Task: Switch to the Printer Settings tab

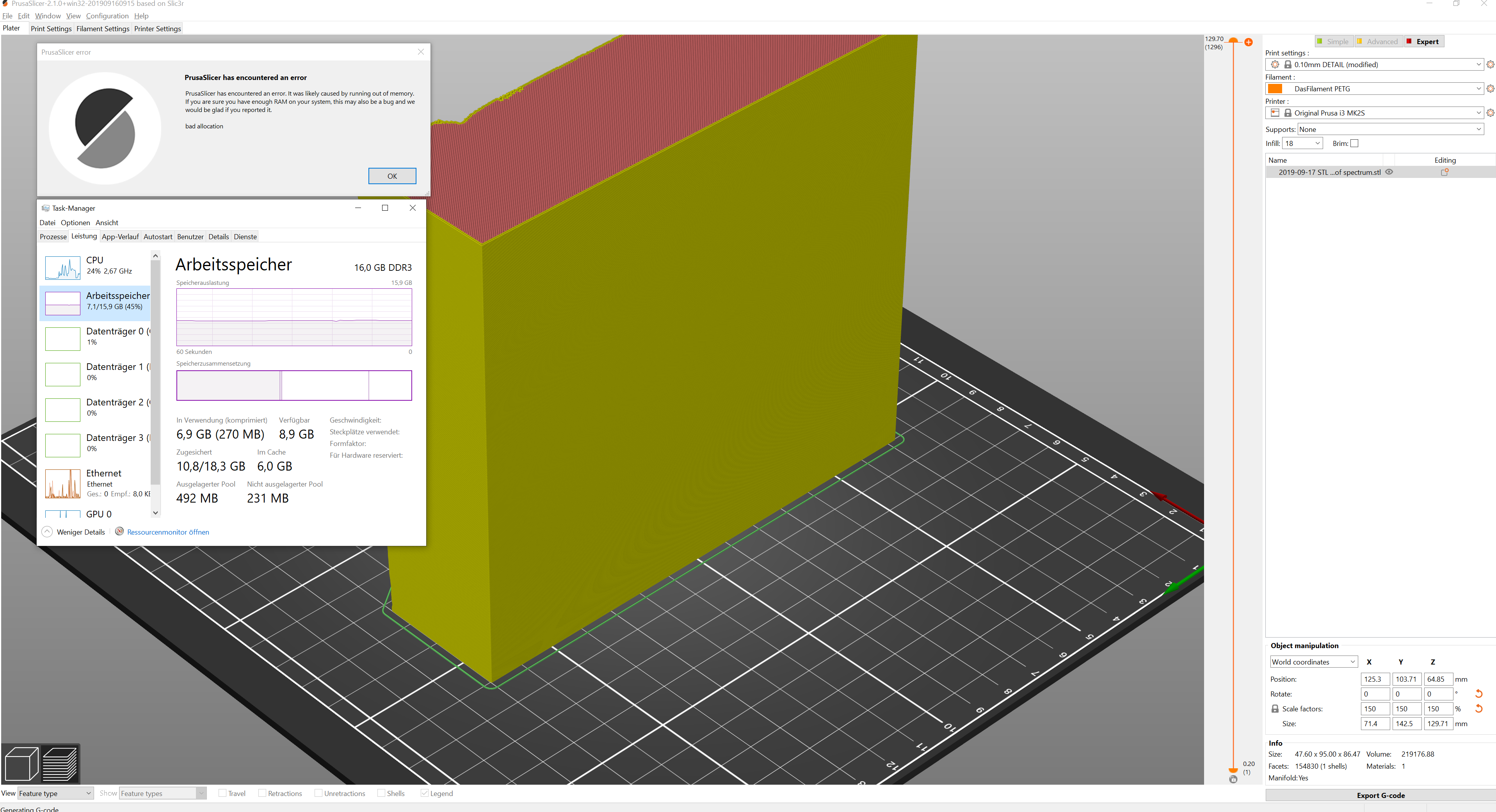Action: 157,28
